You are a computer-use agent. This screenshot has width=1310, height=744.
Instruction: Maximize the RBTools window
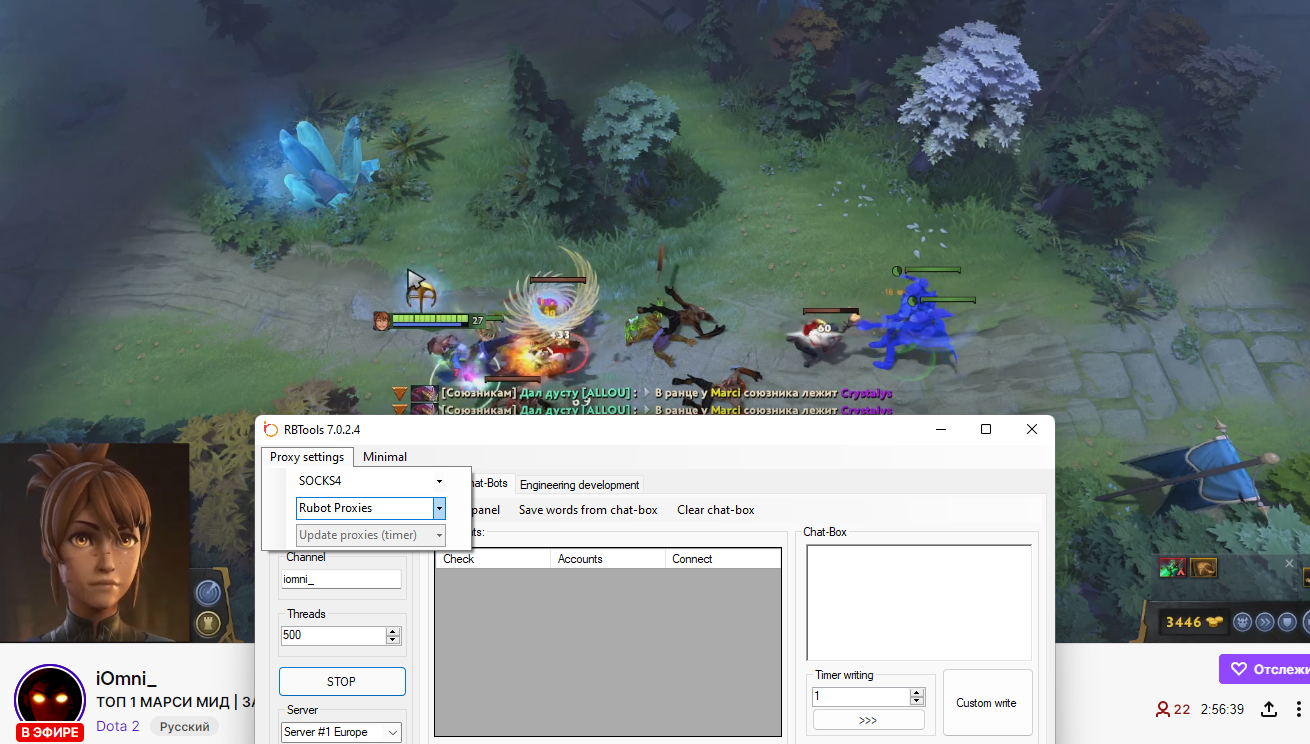coord(985,430)
